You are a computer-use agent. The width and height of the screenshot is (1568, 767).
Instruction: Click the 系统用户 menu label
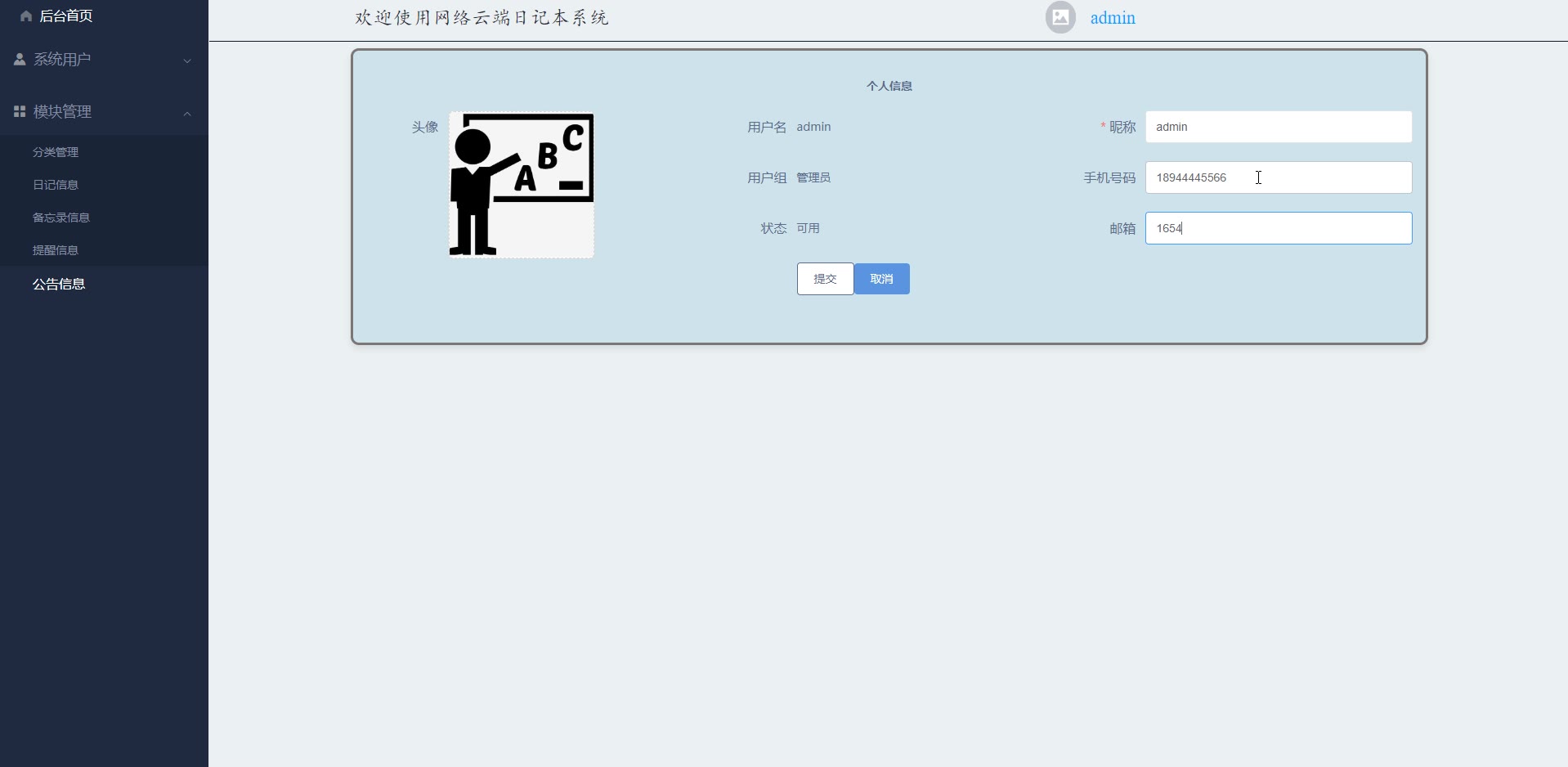(62, 60)
